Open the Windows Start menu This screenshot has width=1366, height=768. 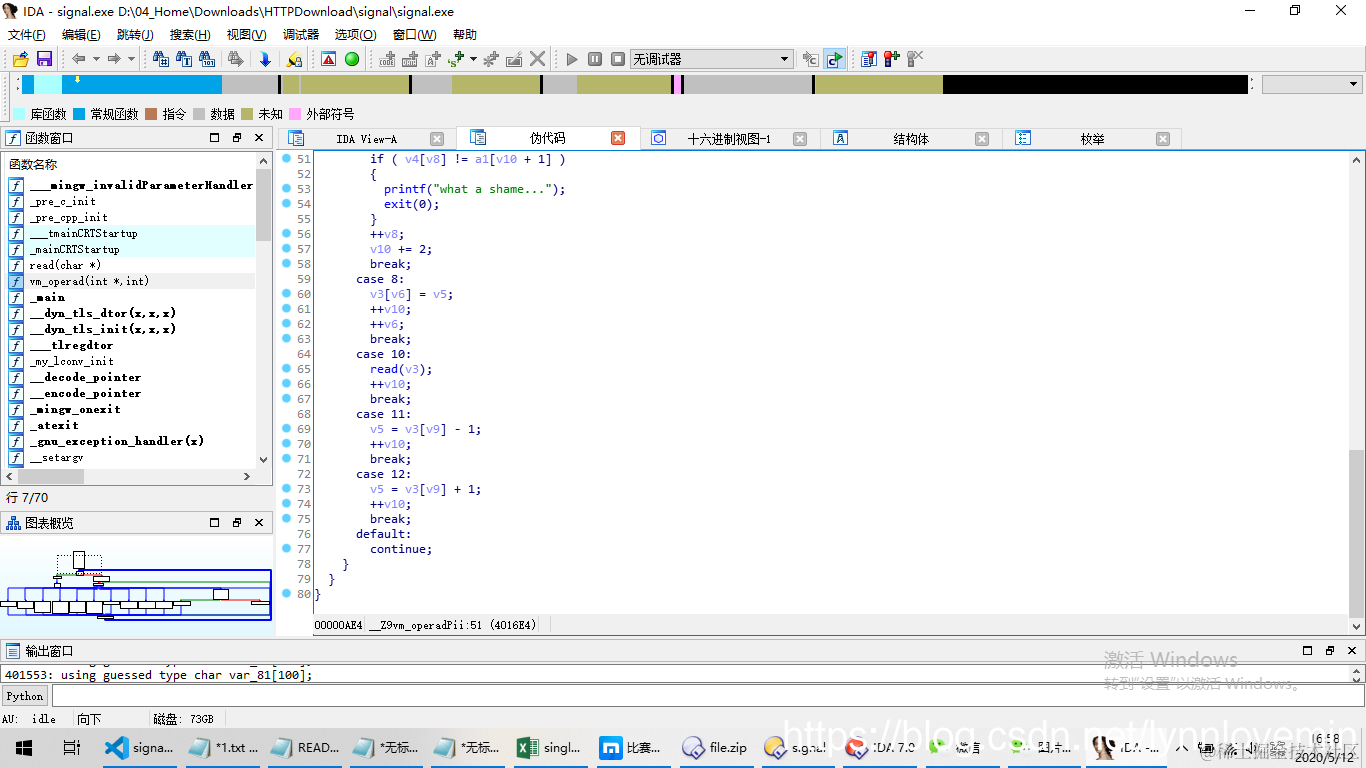[24, 747]
